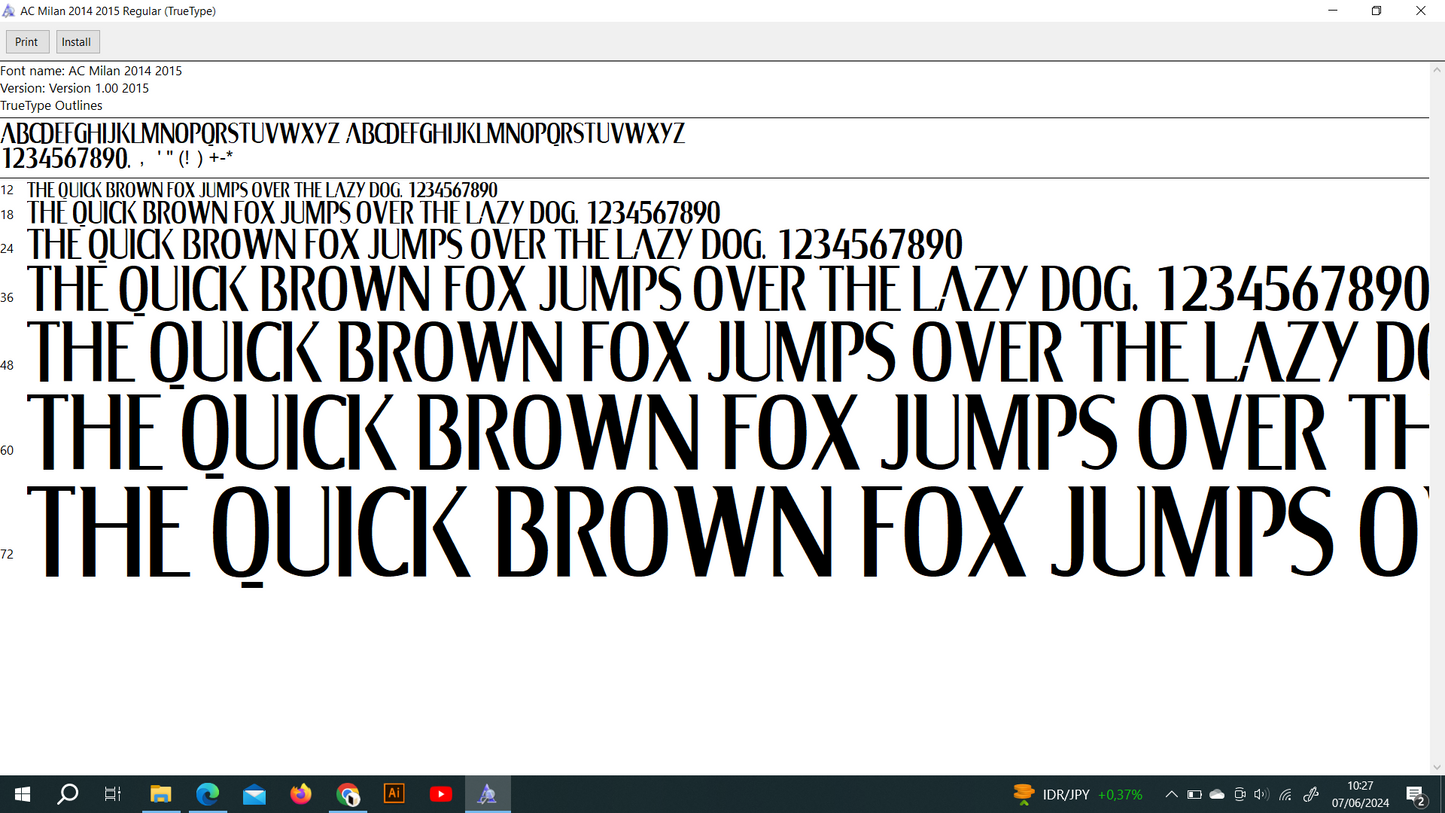Open the IDR/JPY currency widget

point(1077,795)
